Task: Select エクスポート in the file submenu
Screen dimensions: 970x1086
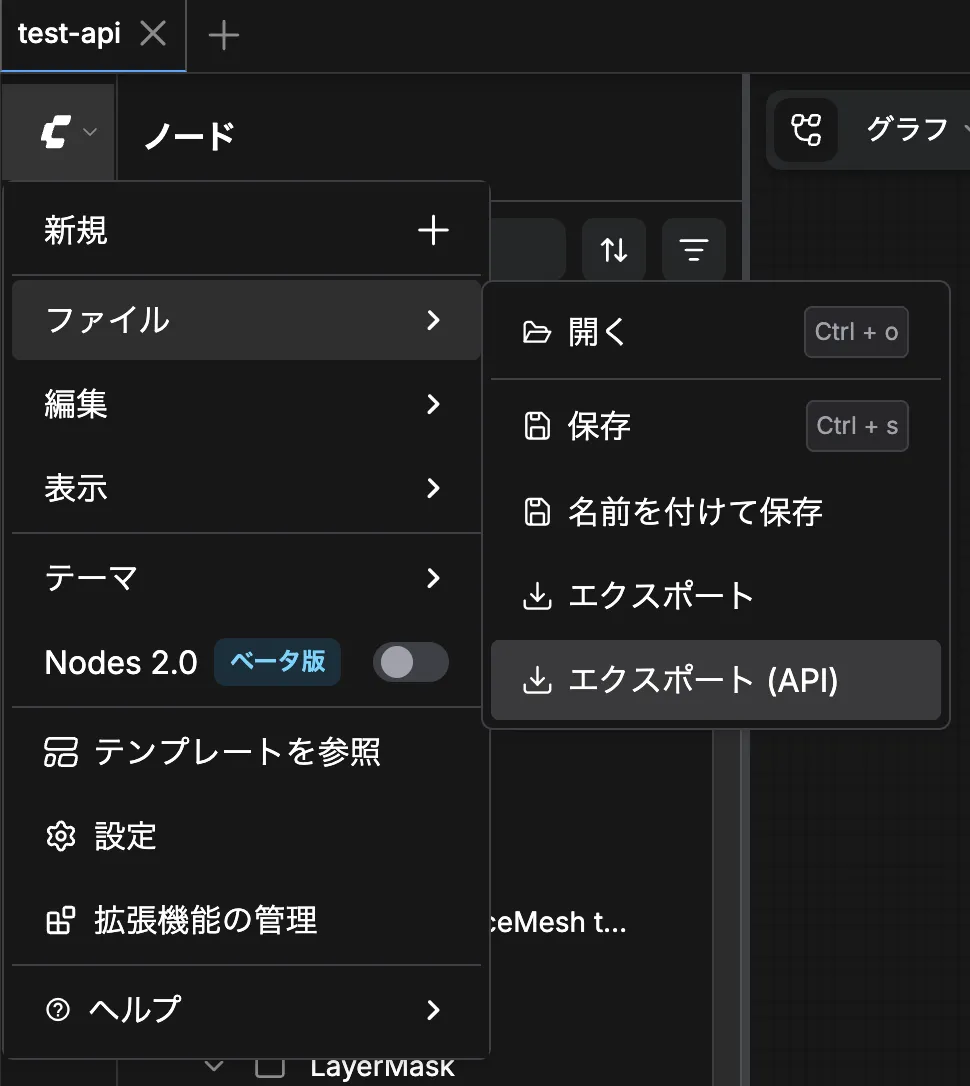Action: coord(716,596)
